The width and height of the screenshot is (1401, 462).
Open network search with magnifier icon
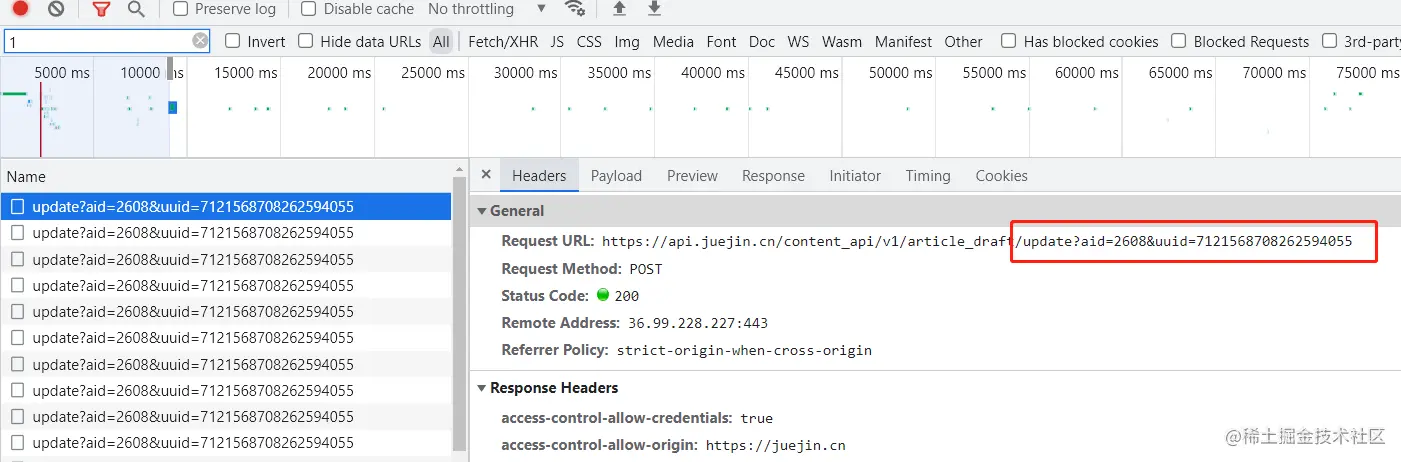(x=136, y=9)
